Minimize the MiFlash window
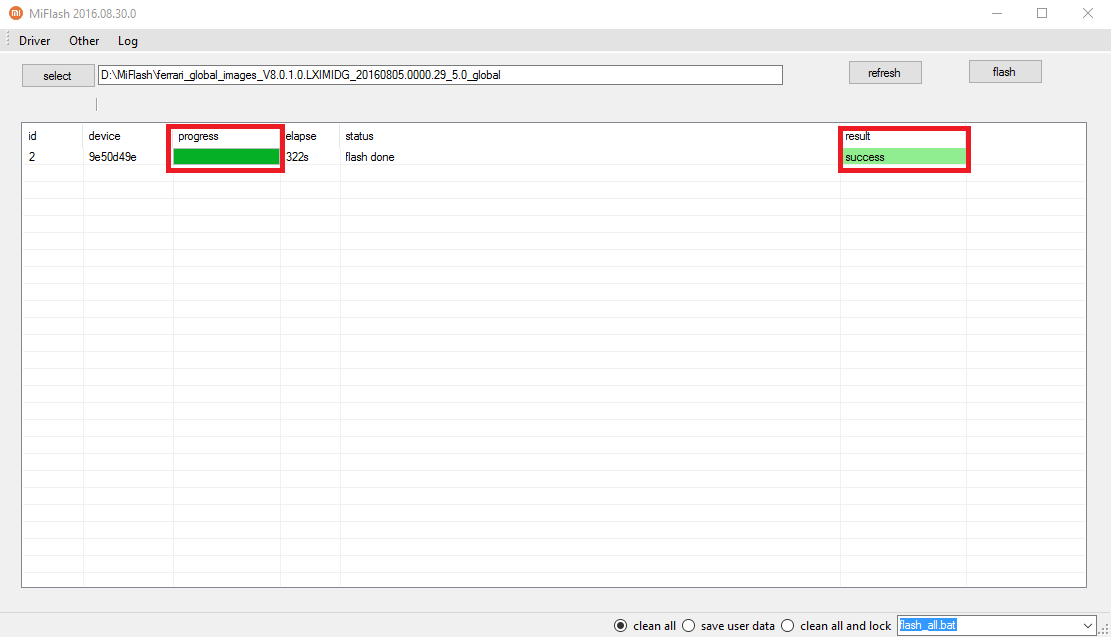This screenshot has width=1111, height=637. point(997,13)
